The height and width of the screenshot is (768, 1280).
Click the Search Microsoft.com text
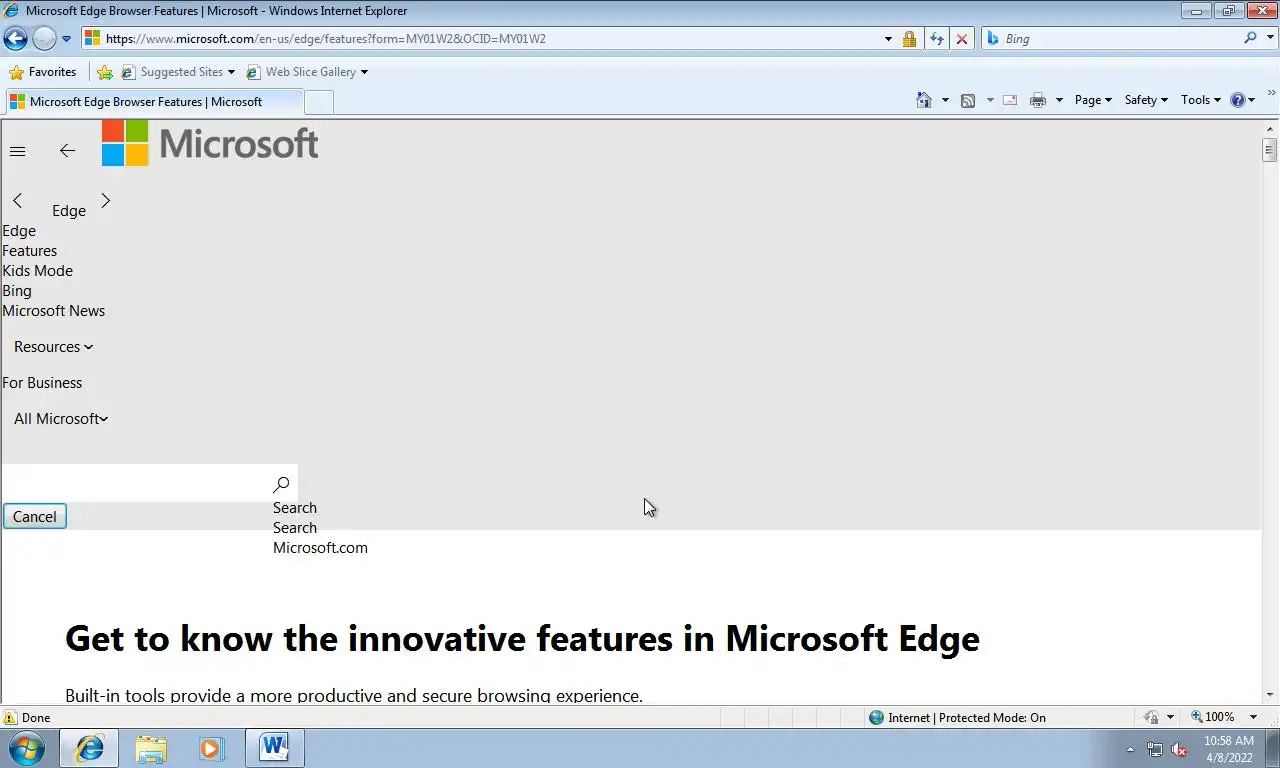point(320,538)
